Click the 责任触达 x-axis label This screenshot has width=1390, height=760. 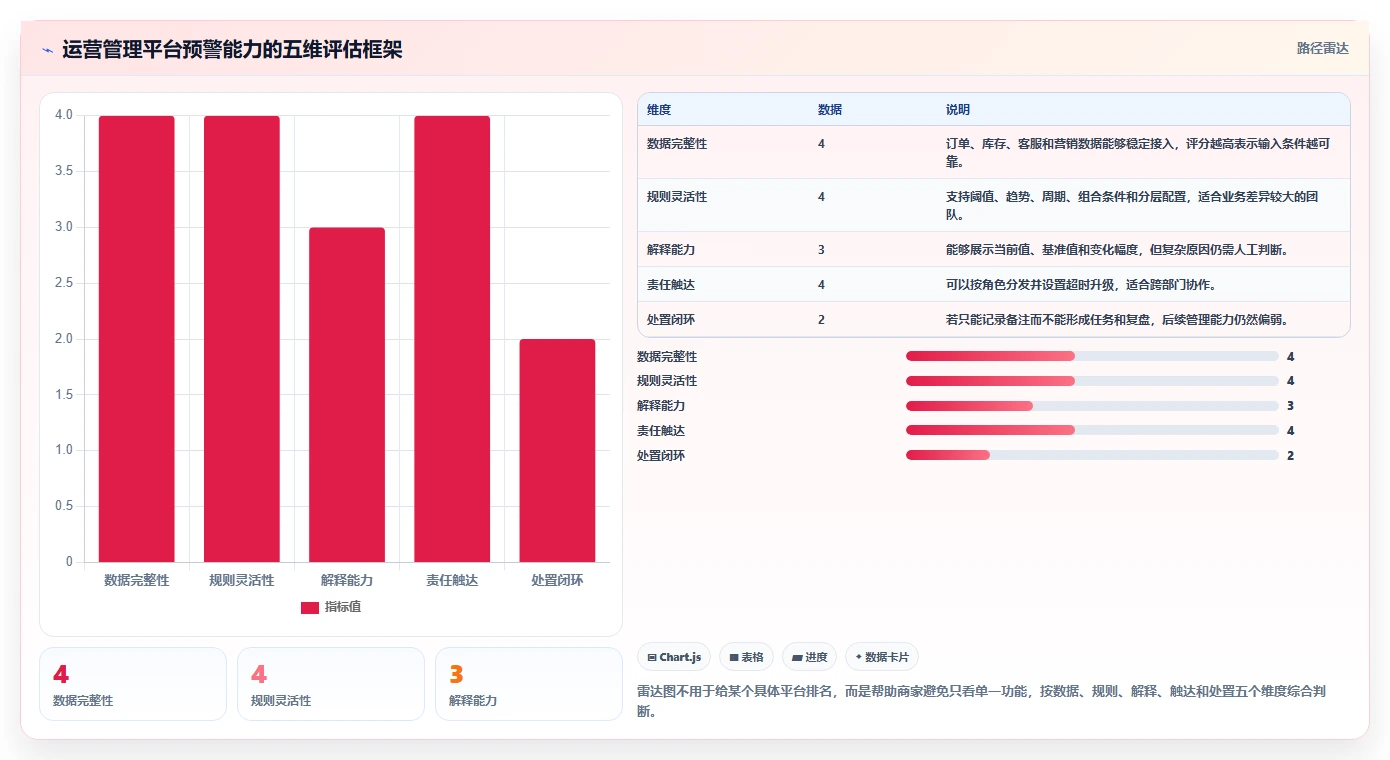pyautogui.click(x=452, y=580)
